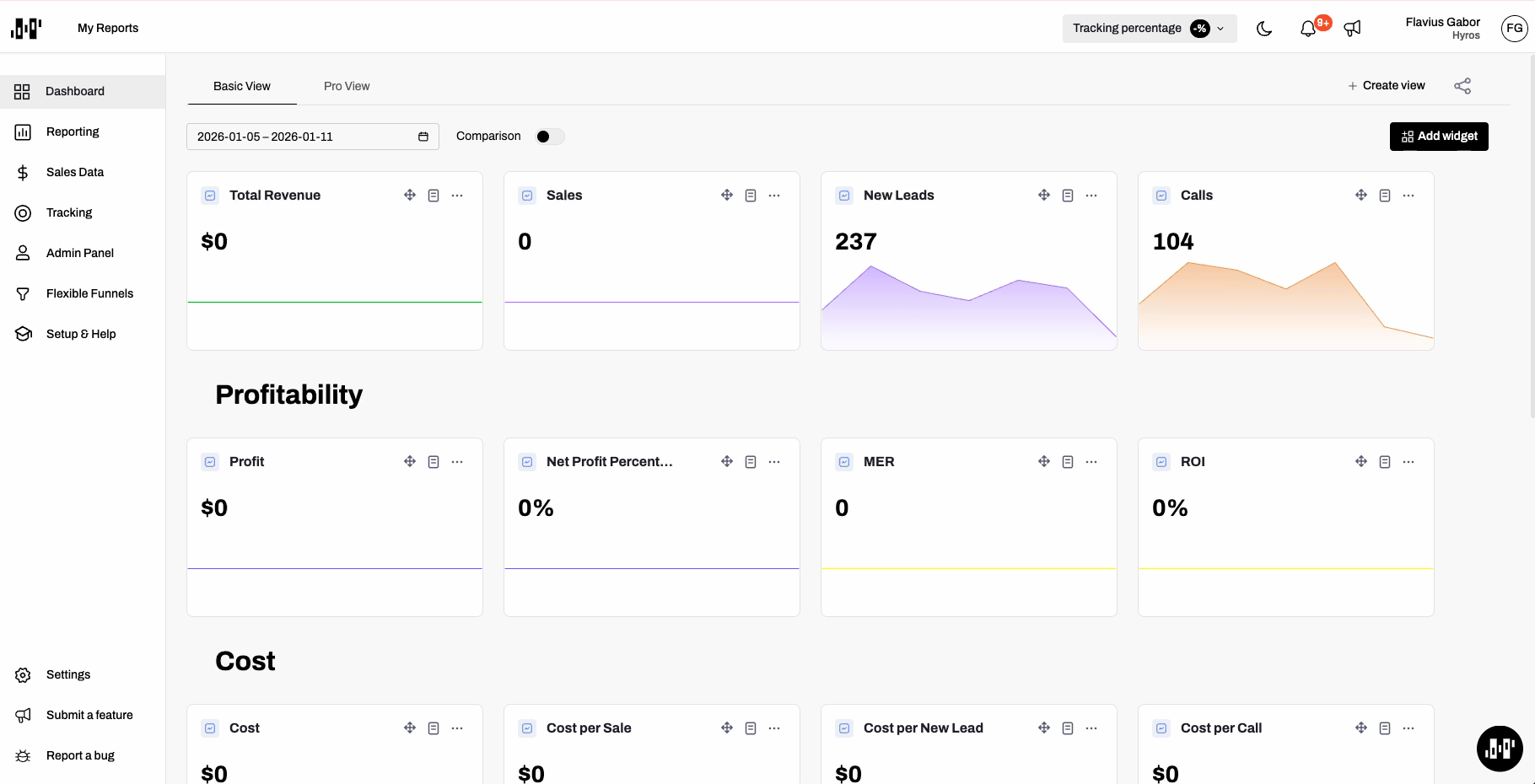Open the Hyros chat bubble launcher
This screenshot has height=784, width=1535.
[x=1499, y=748]
